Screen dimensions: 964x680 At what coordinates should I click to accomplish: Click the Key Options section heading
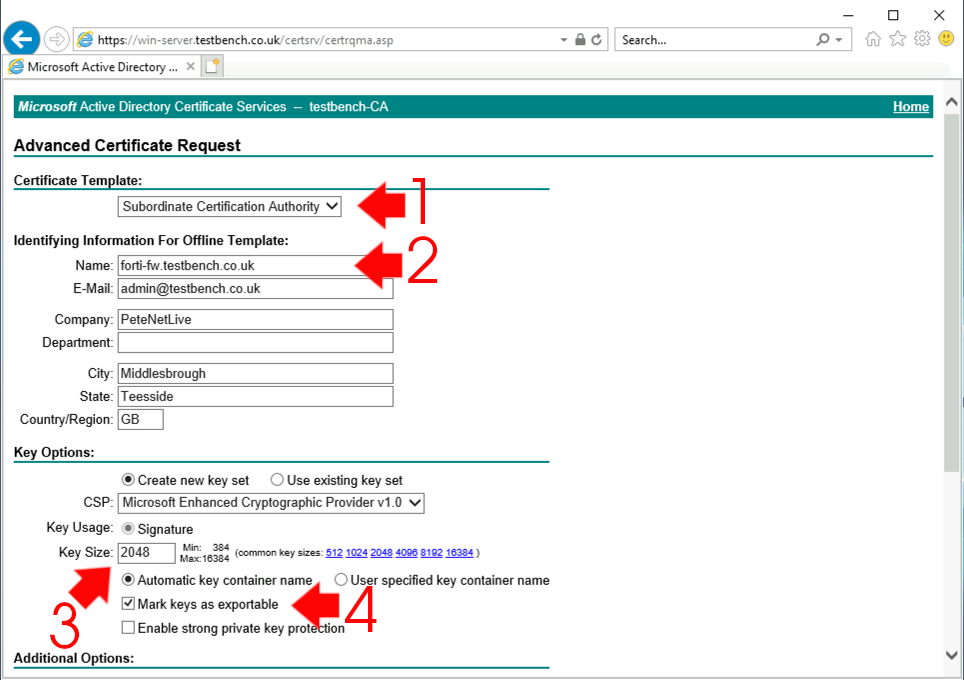[x=54, y=453]
